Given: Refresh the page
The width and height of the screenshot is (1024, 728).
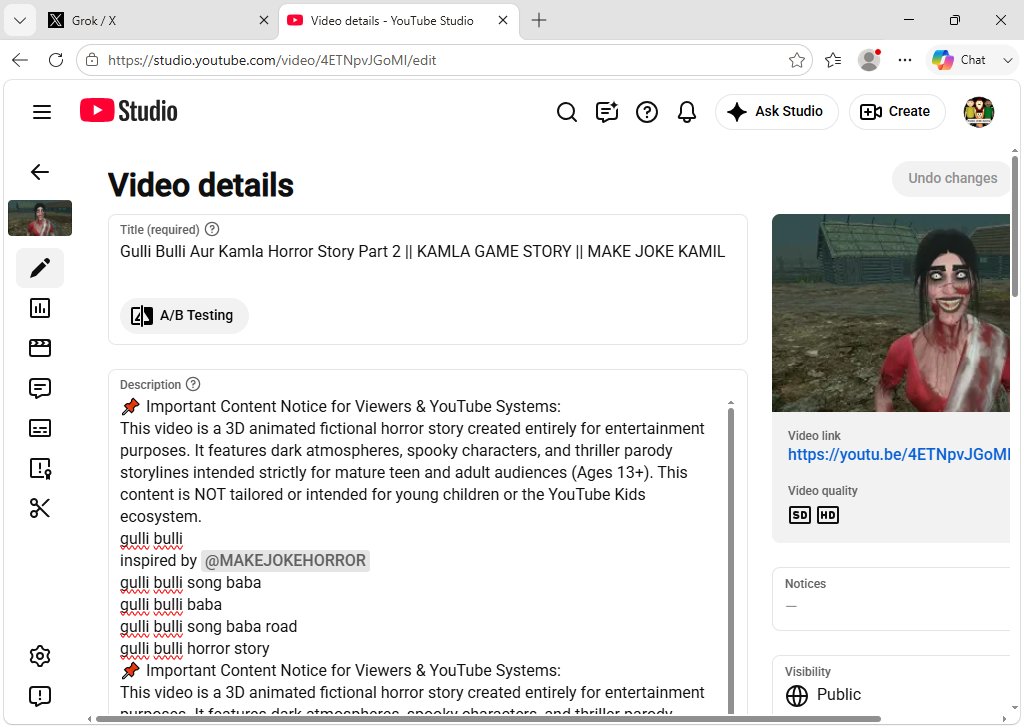Looking at the screenshot, I should pyautogui.click(x=56, y=61).
